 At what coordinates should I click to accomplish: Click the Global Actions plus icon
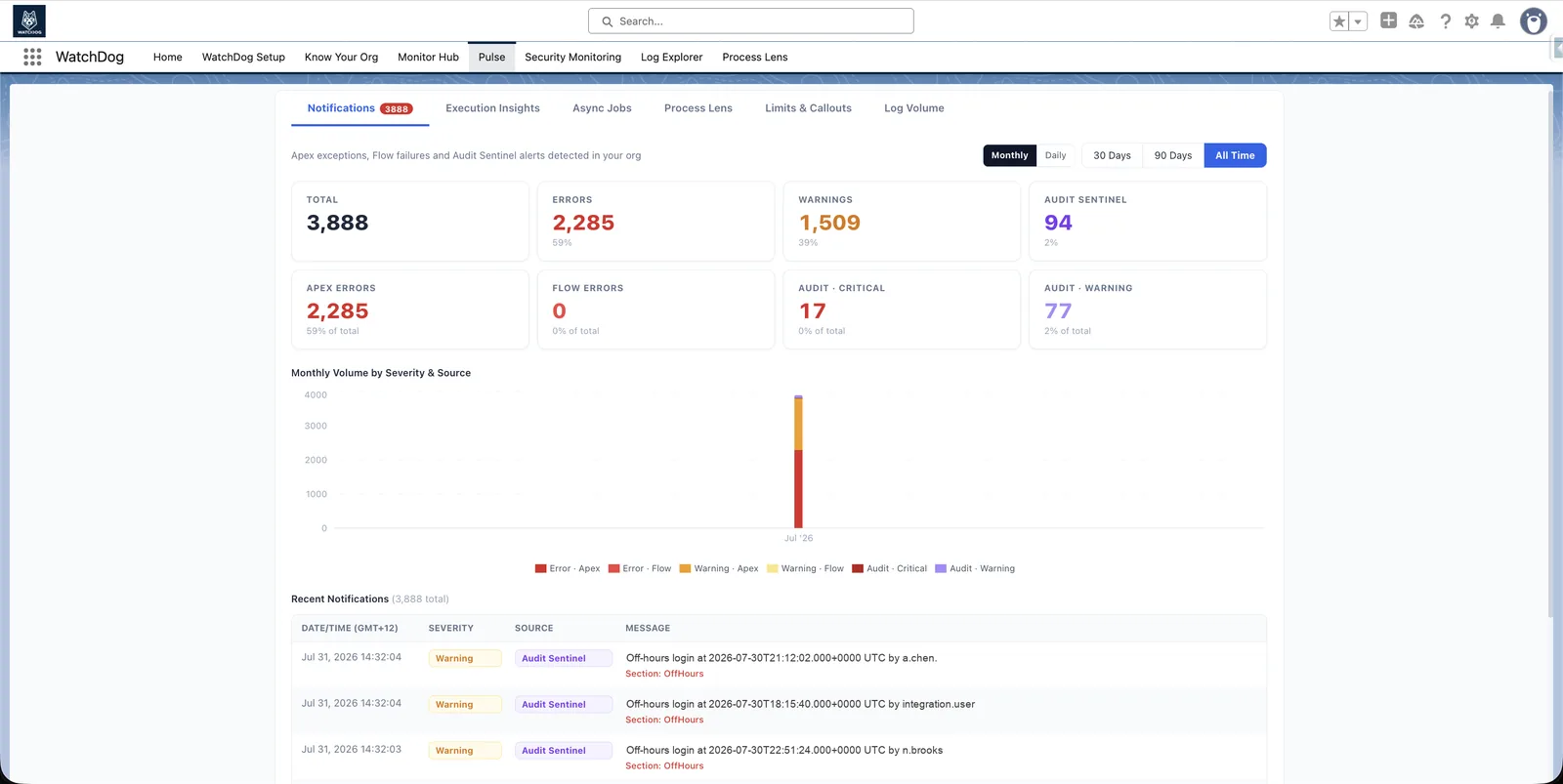pos(1388,21)
